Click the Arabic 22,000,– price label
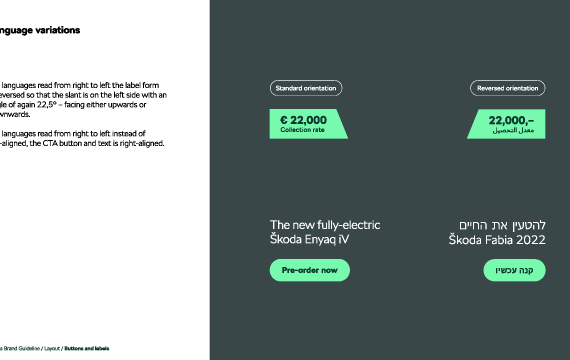The image size is (570, 360). 506,124
